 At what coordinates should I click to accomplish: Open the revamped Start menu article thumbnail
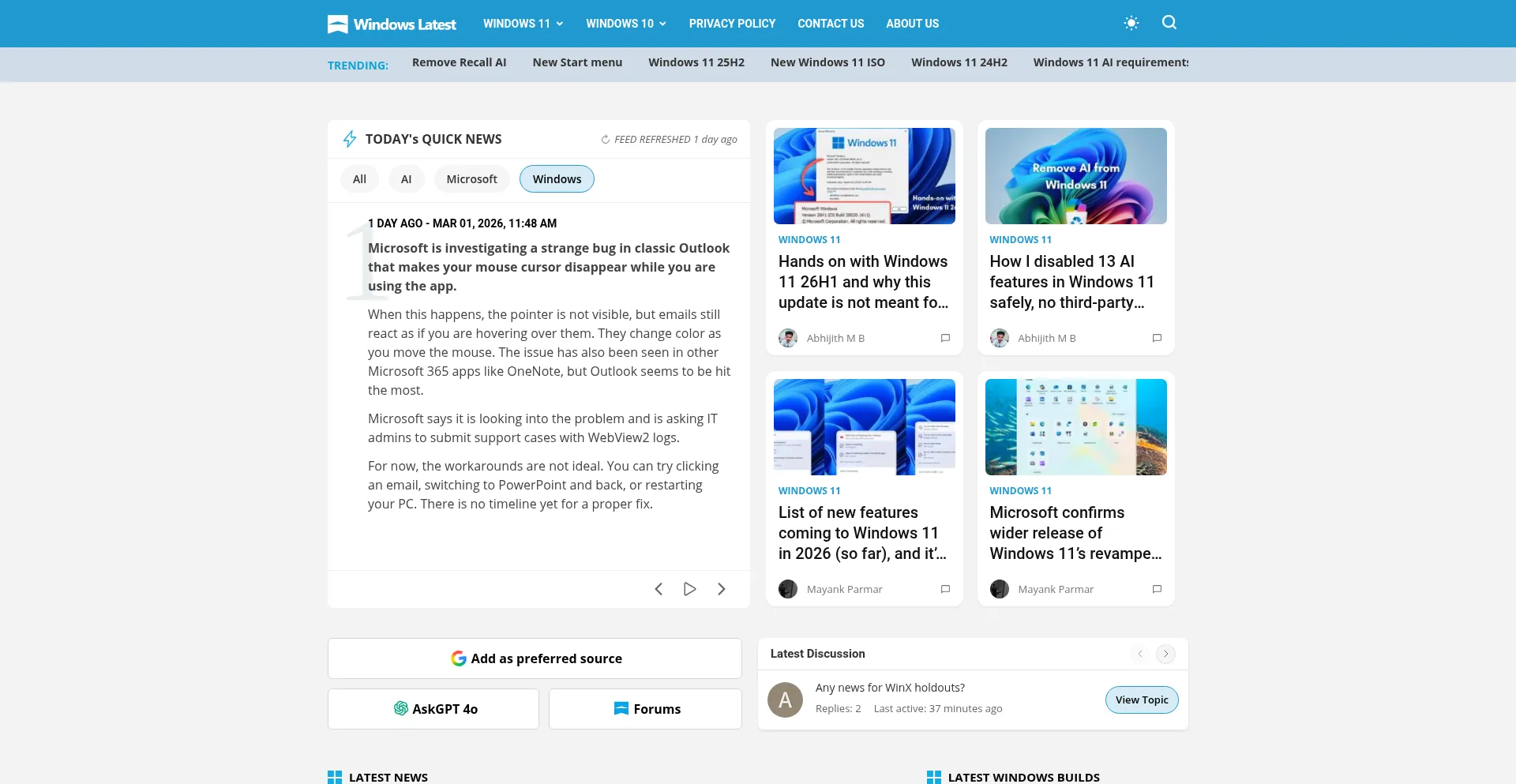(x=1075, y=427)
